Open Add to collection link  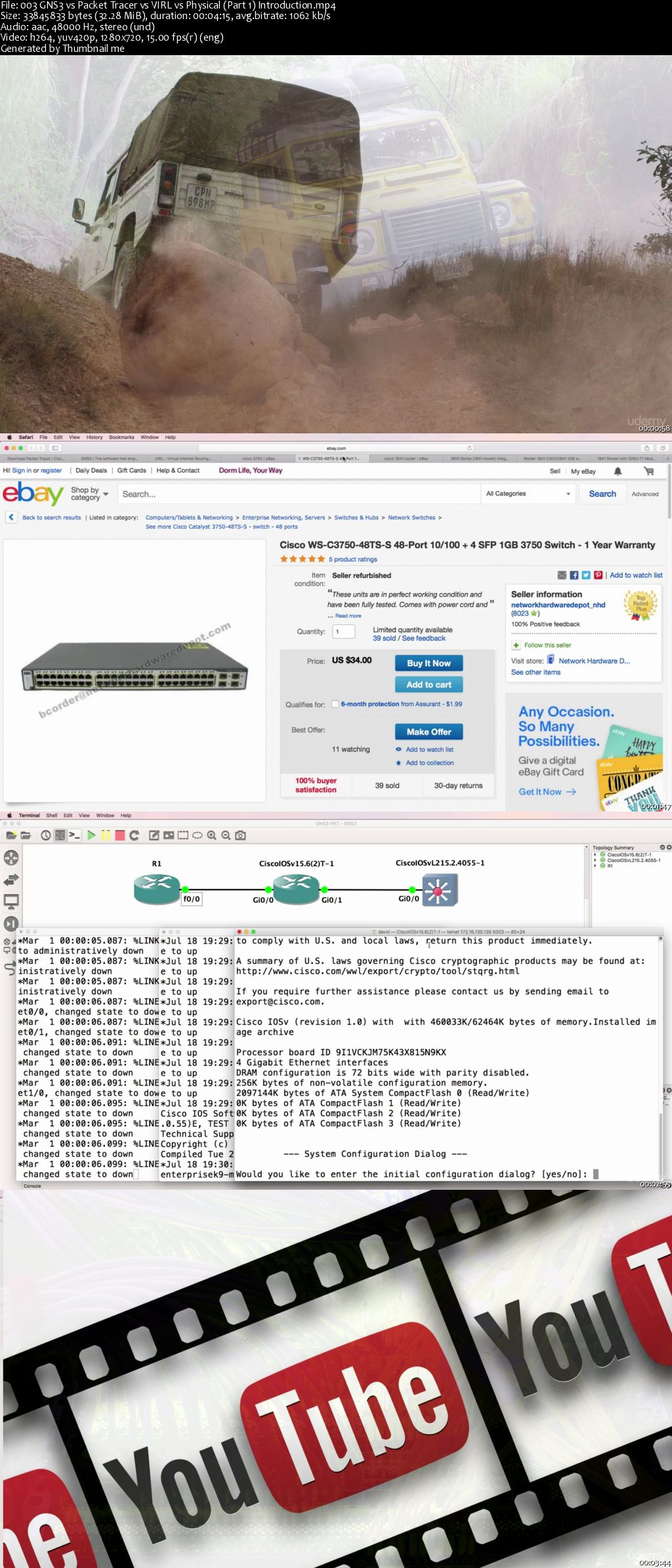[x=429, y=763]
